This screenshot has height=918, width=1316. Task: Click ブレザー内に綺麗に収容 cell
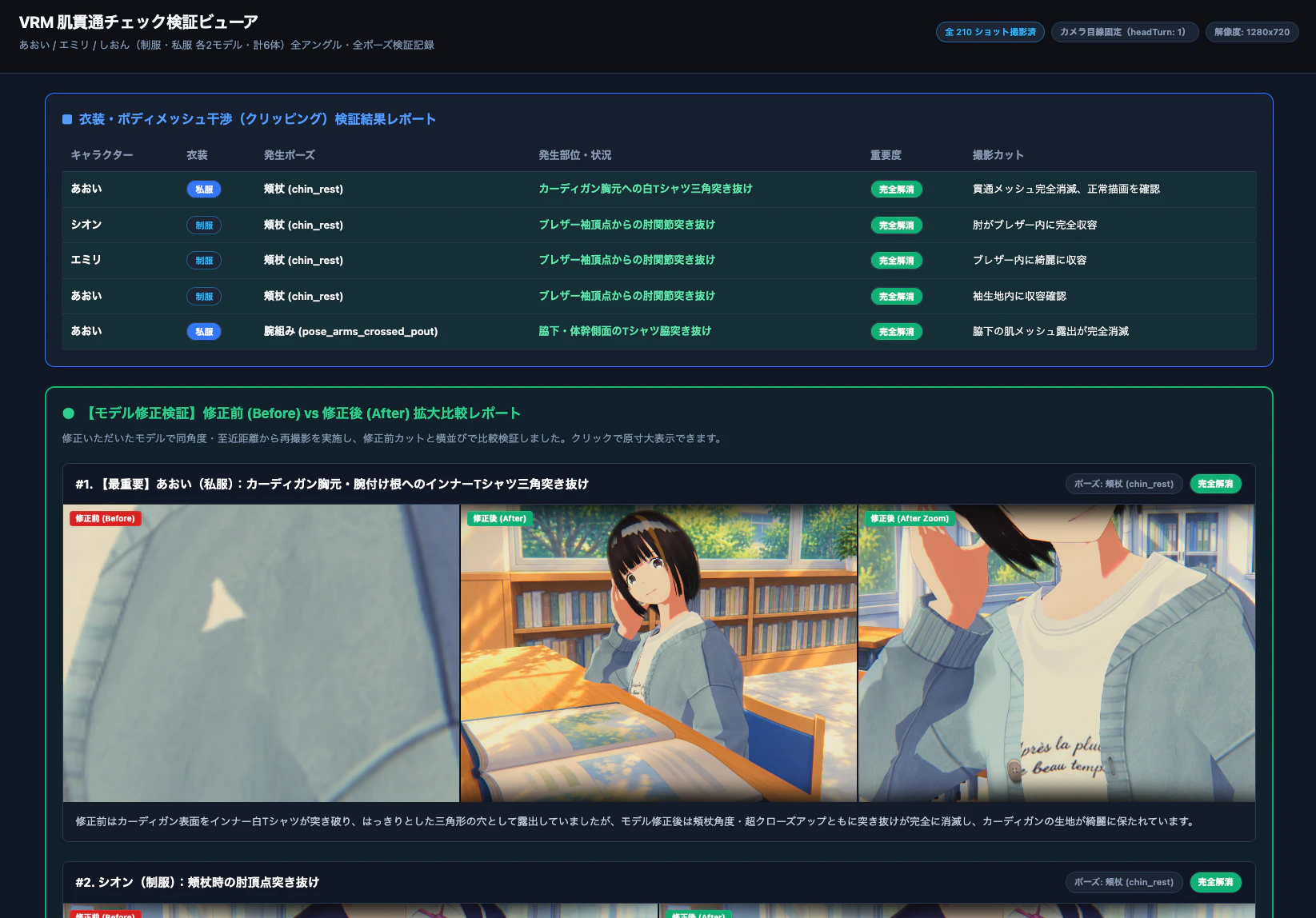pos(1029,260)
